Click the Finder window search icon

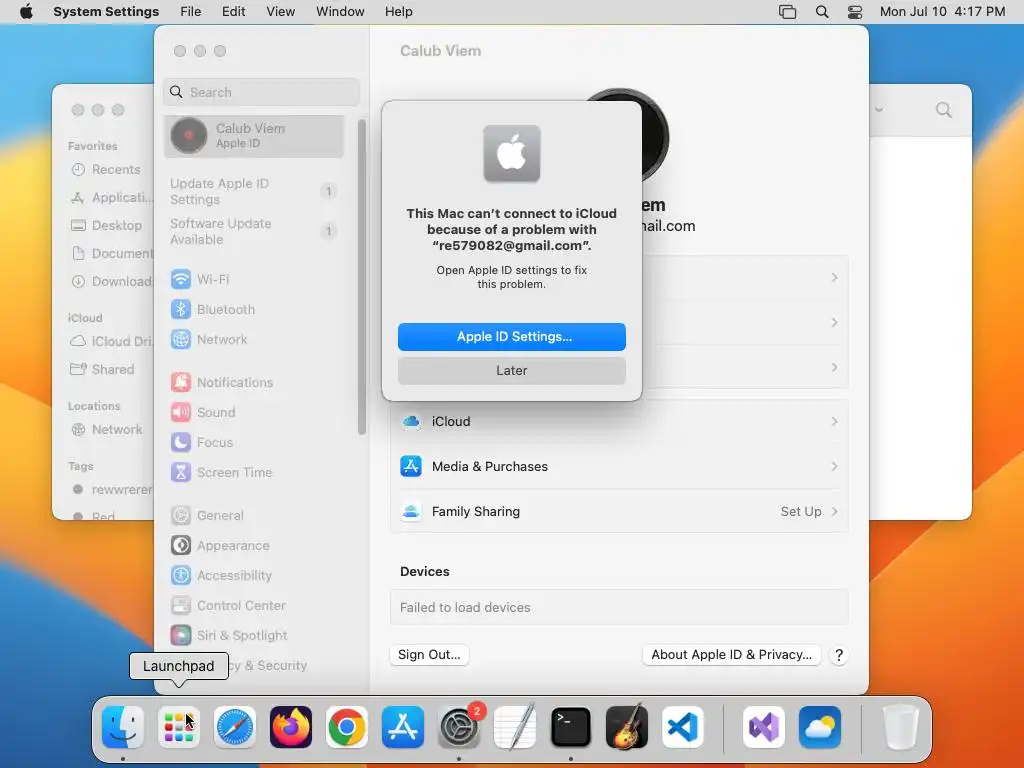tap(944, 110)
